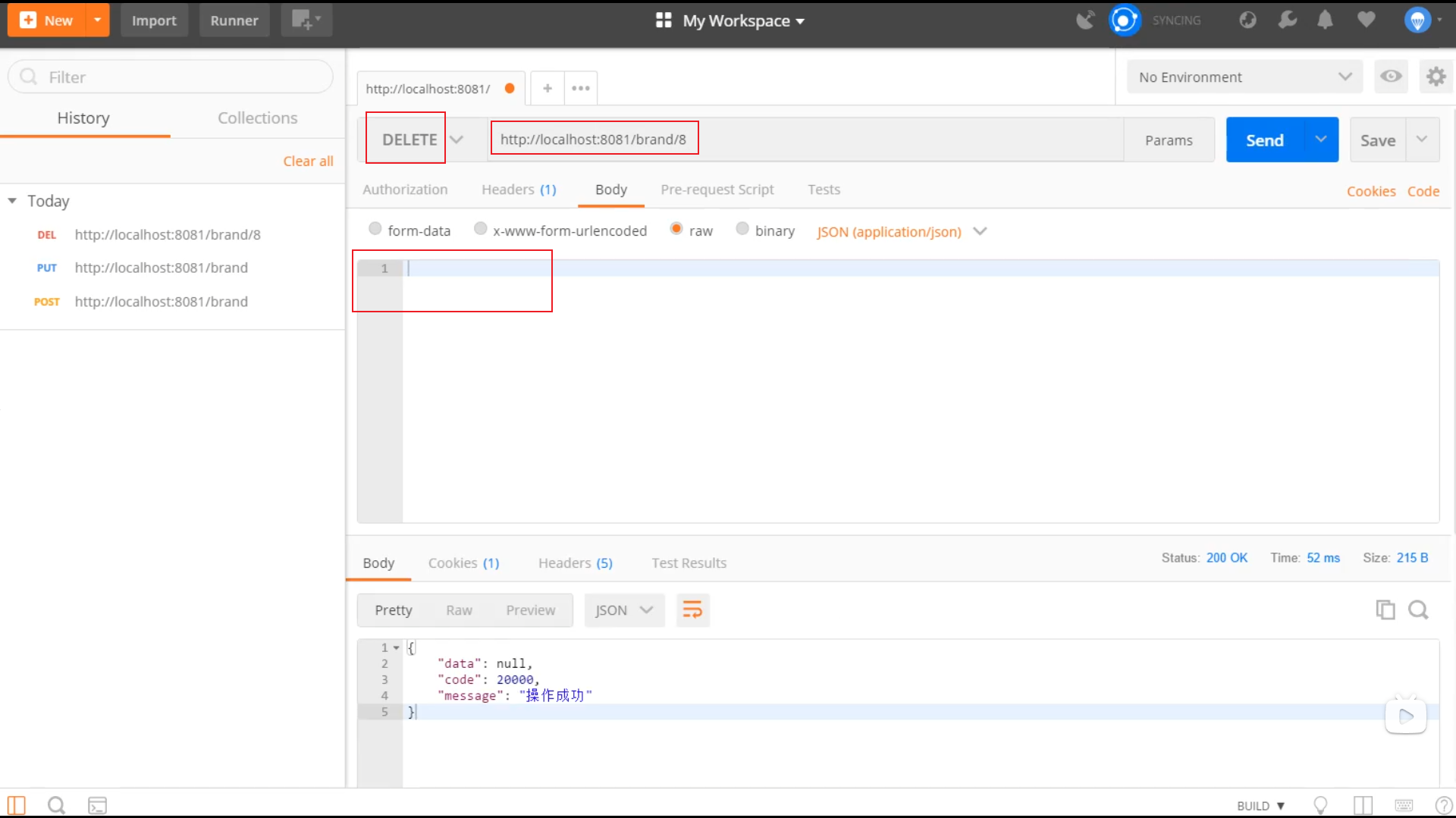1456x818 pixels.
Task: Open the No Environment selector
Action: [x=1244, y=77]
